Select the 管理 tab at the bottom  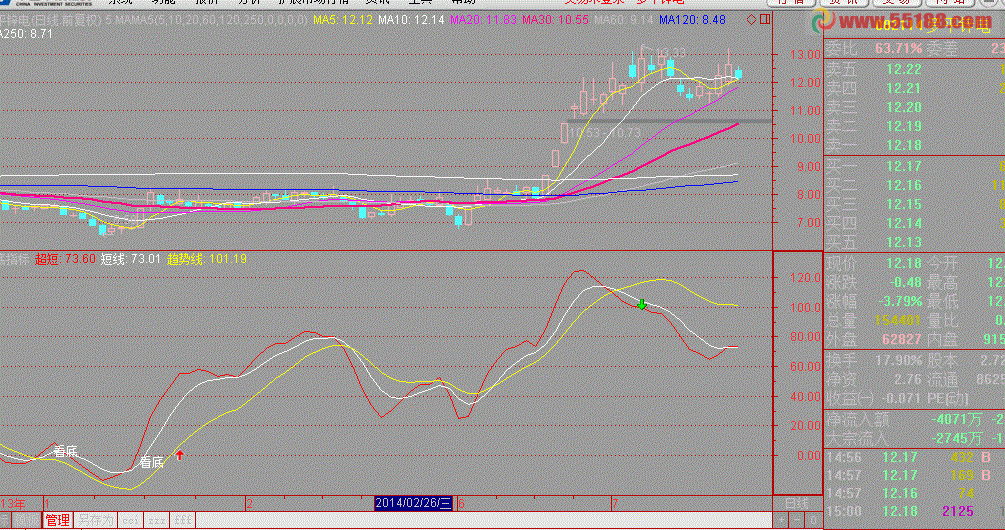click(58, 520)
